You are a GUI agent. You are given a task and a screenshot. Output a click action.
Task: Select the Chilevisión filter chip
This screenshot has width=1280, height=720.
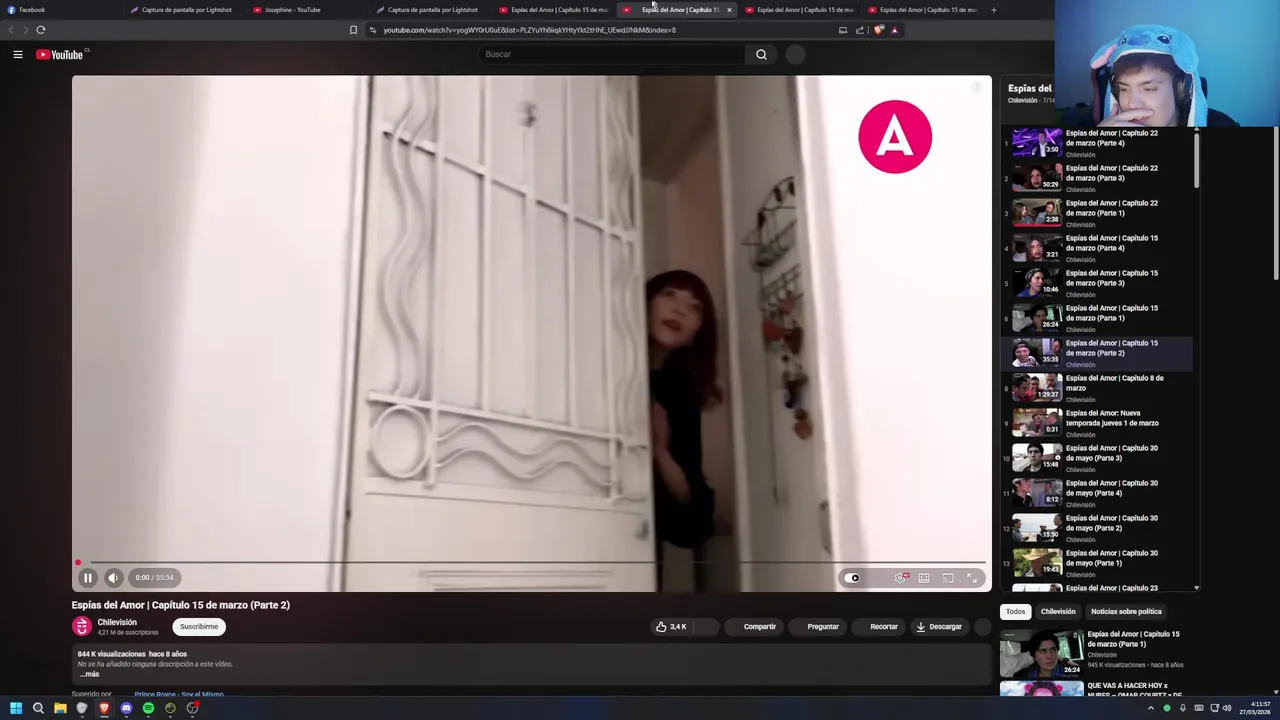click(1058, 612)
